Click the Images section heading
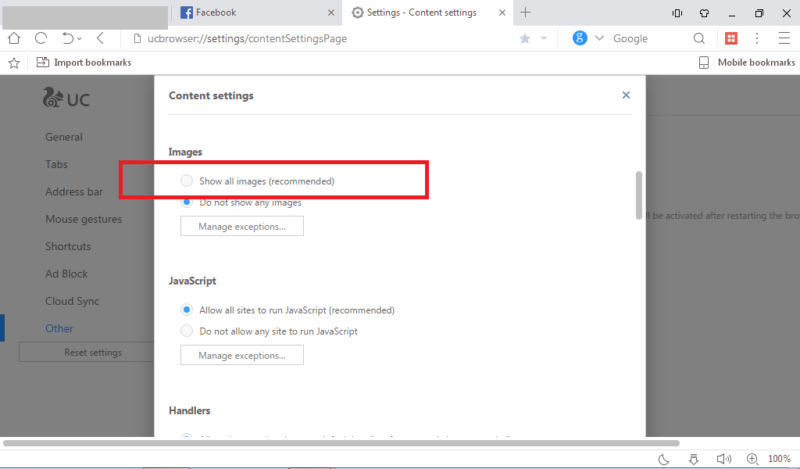The height and width of the screenshot is (469, 800). pyautogui.click(x=185, y=152)
